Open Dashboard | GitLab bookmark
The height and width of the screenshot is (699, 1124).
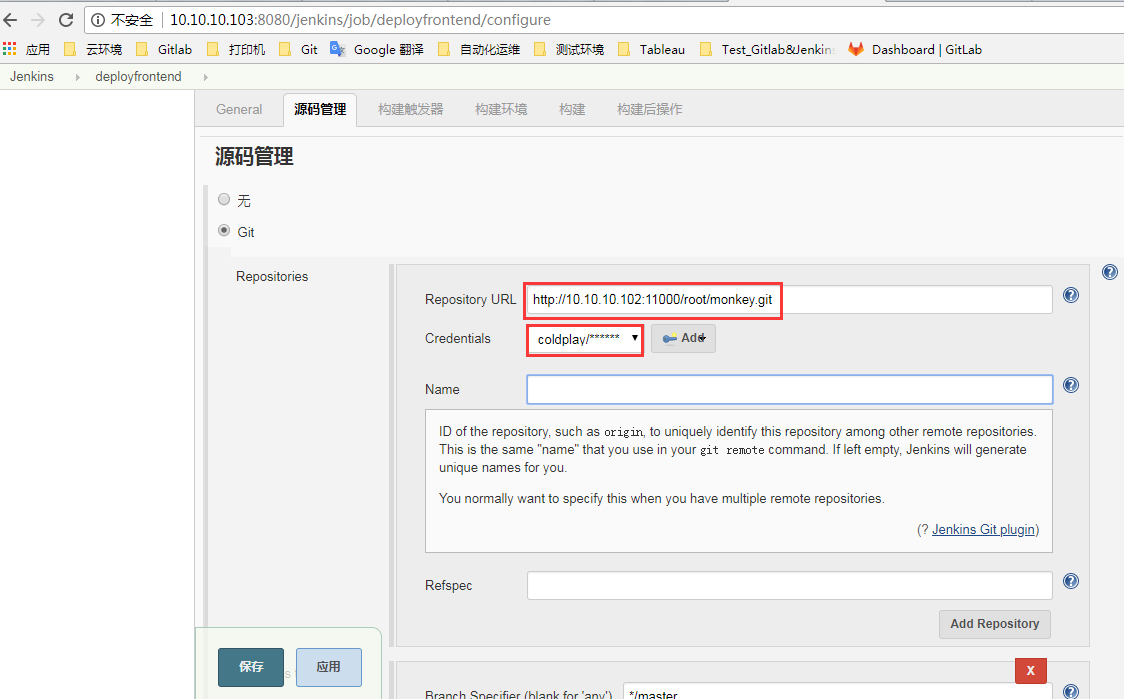[915, 49]
